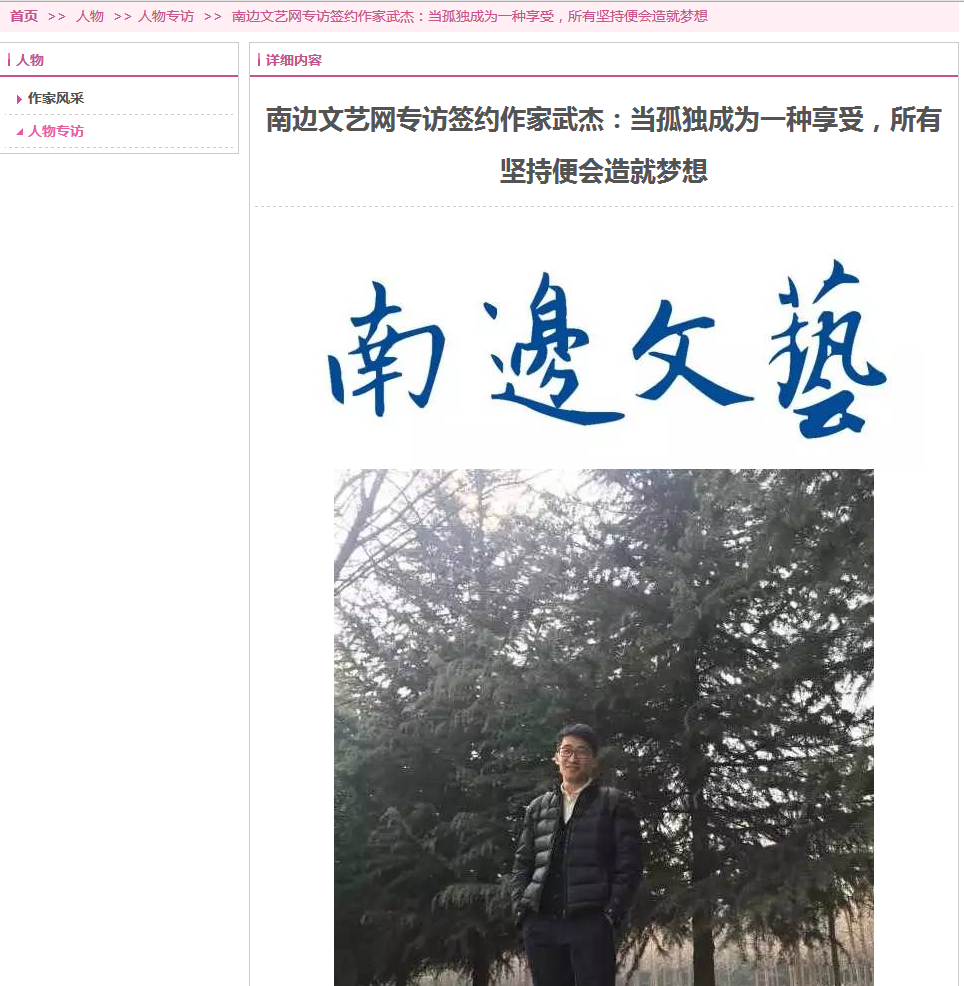Screen dimensions: 964x986
Task: Click the article headline text
Action: 604,145
